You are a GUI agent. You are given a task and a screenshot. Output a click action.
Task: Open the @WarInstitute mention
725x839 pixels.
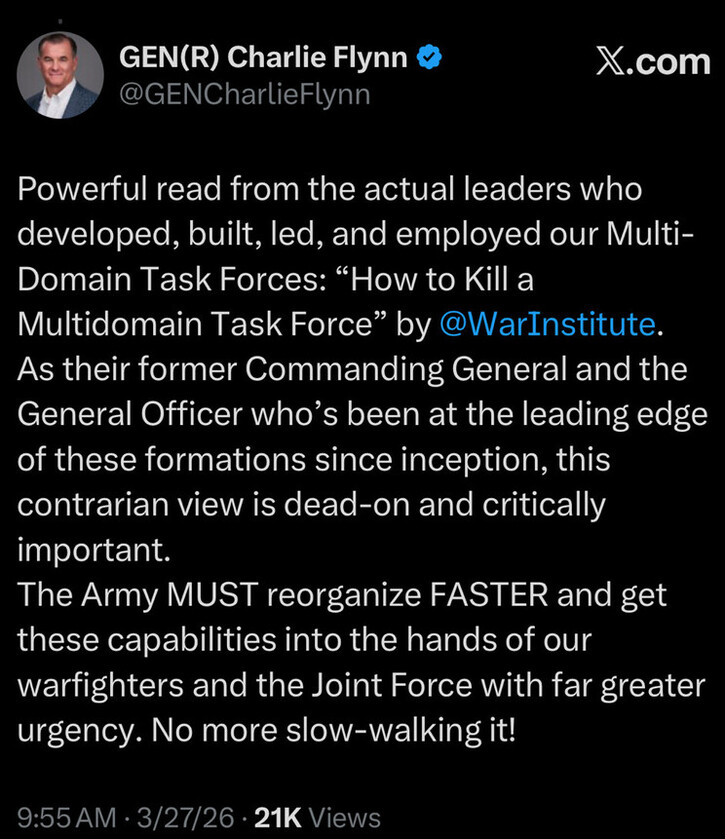click(548, 324)
